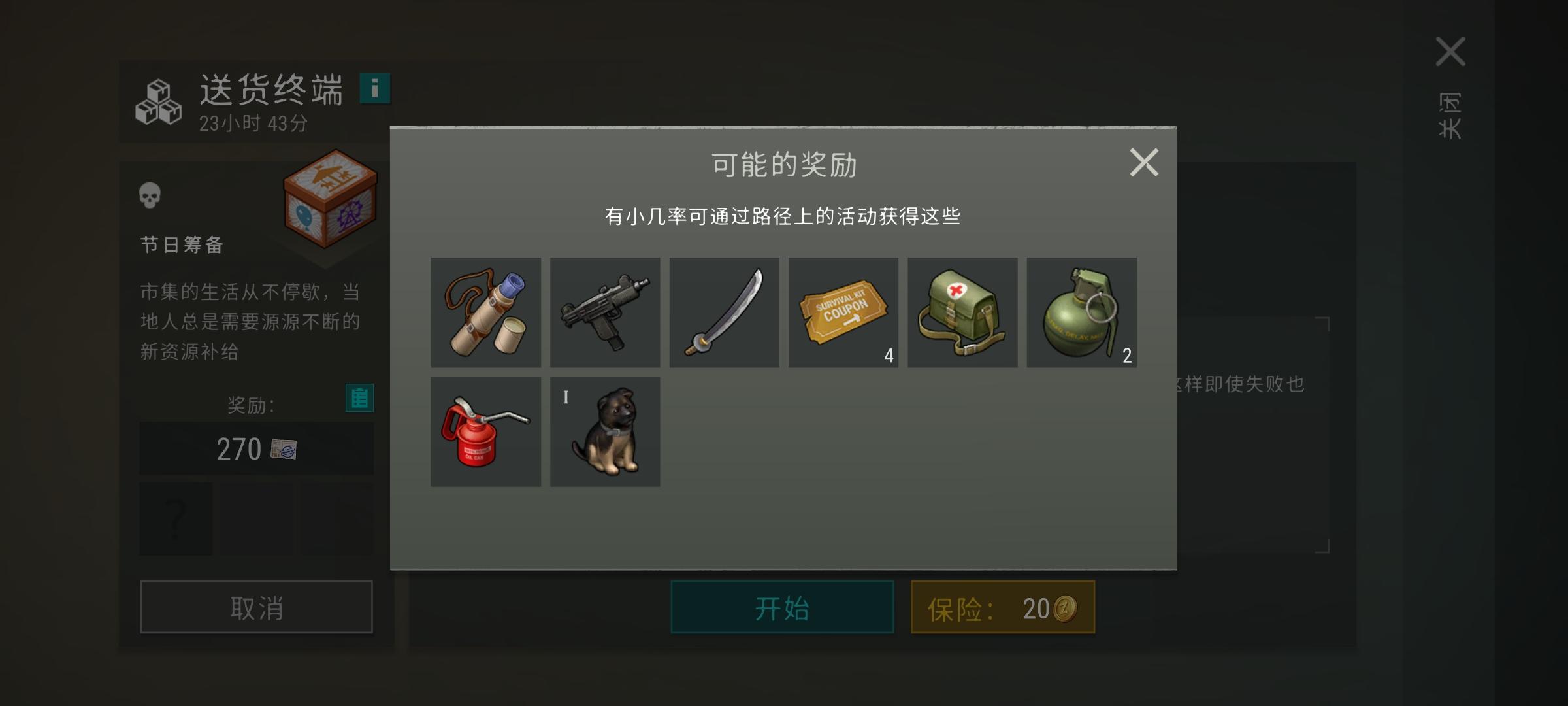Click the 节日筹备 crate image
The image size is (1568, 706).
click(x=330, y=199)
